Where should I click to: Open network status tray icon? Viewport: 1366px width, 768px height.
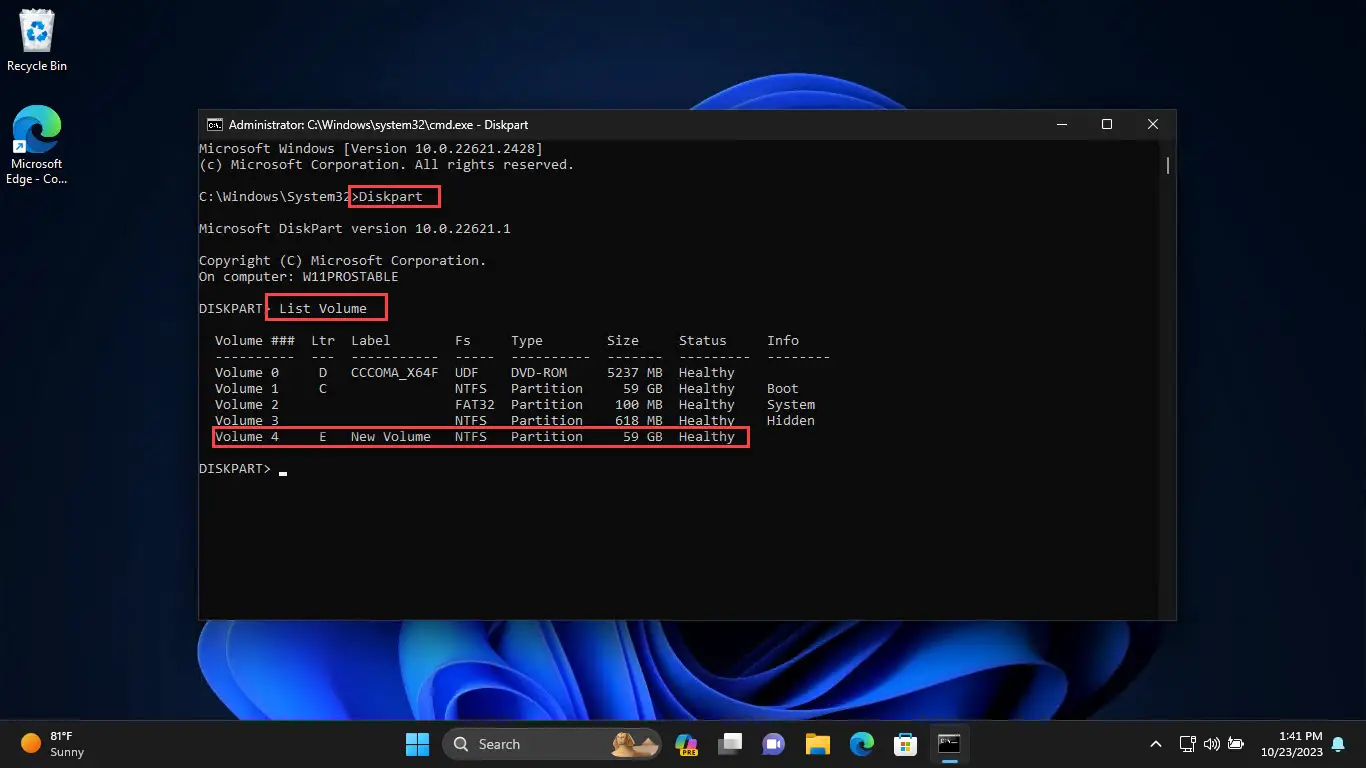(1188, 744)
